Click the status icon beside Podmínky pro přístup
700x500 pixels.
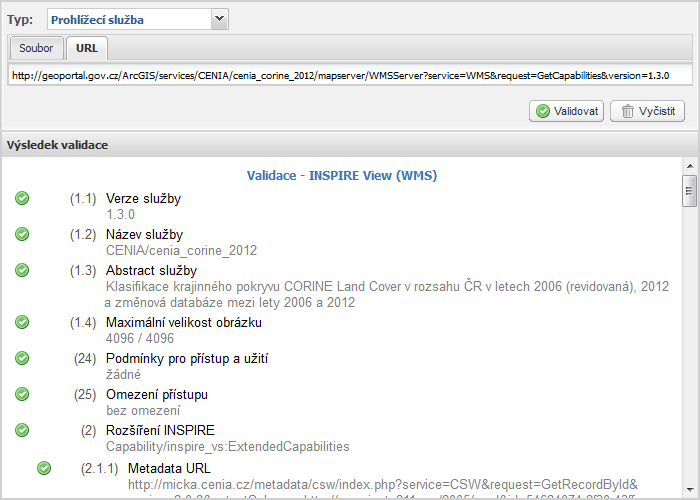[22, 358]
